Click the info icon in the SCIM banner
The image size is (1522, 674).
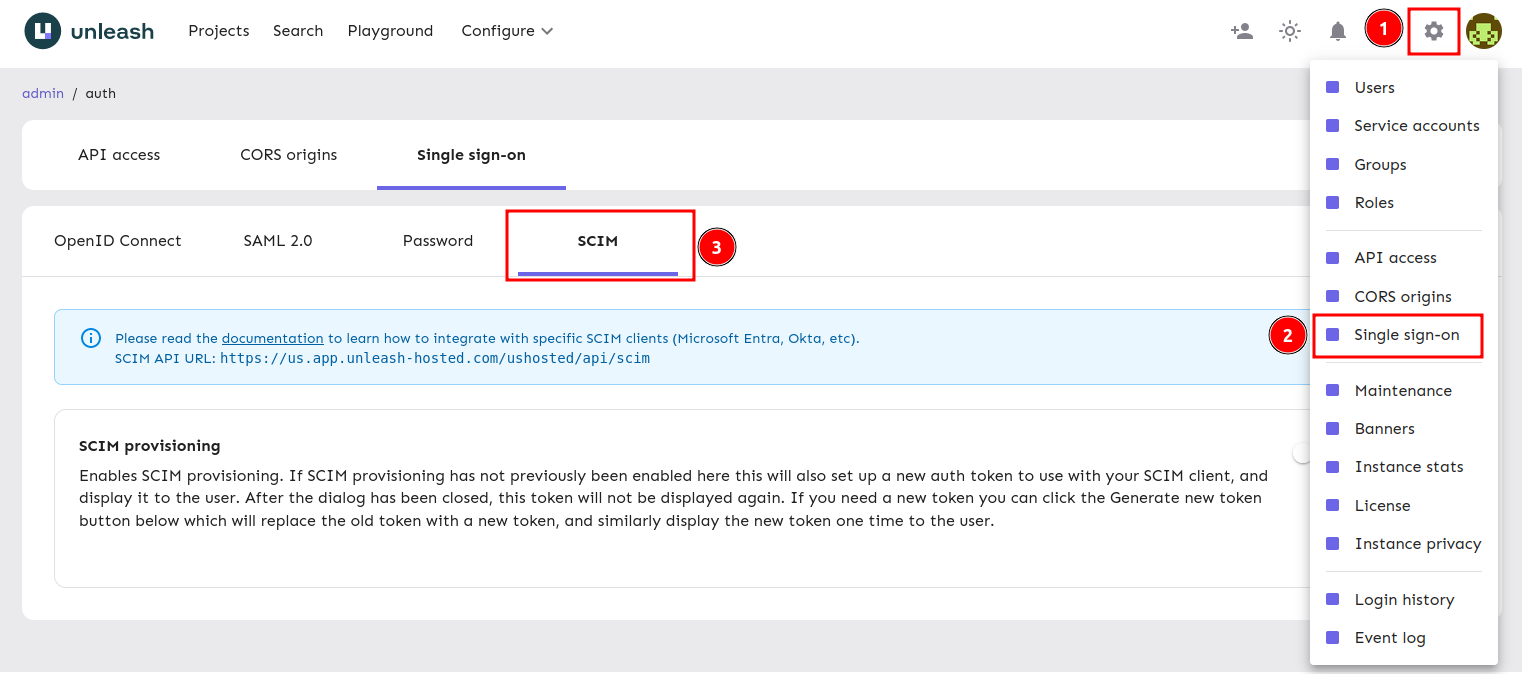coord(91,338)
